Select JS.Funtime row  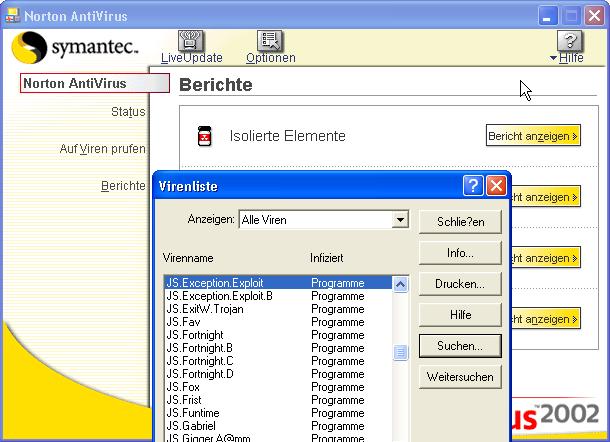pyautogui.click(x=278, y=413)
